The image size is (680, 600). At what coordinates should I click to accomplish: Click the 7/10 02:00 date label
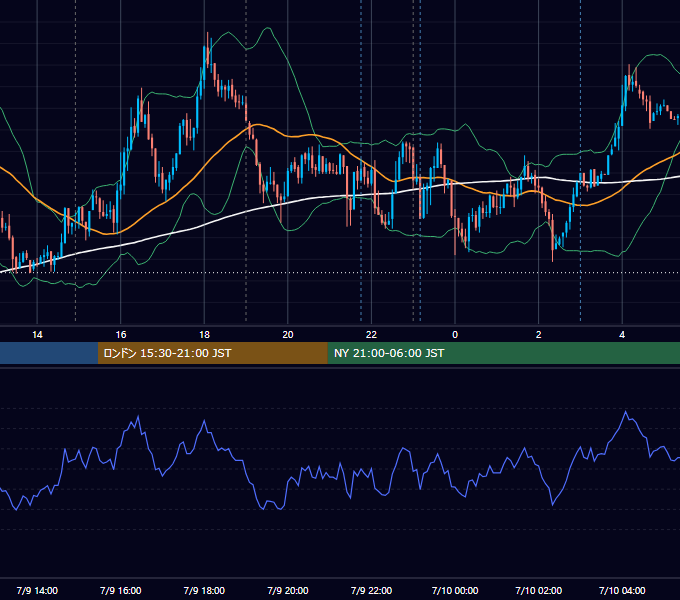point(539,590)
